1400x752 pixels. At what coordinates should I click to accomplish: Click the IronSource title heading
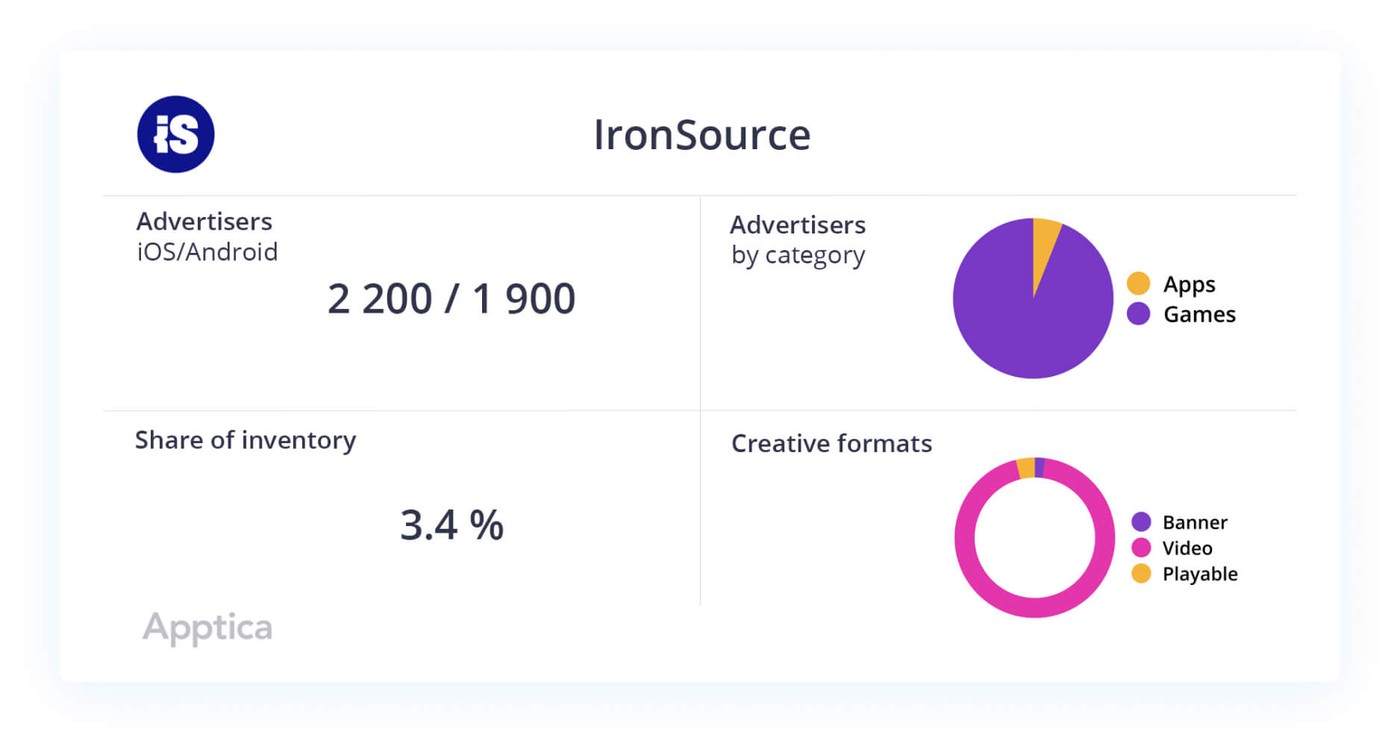click(x=701, y=135)
